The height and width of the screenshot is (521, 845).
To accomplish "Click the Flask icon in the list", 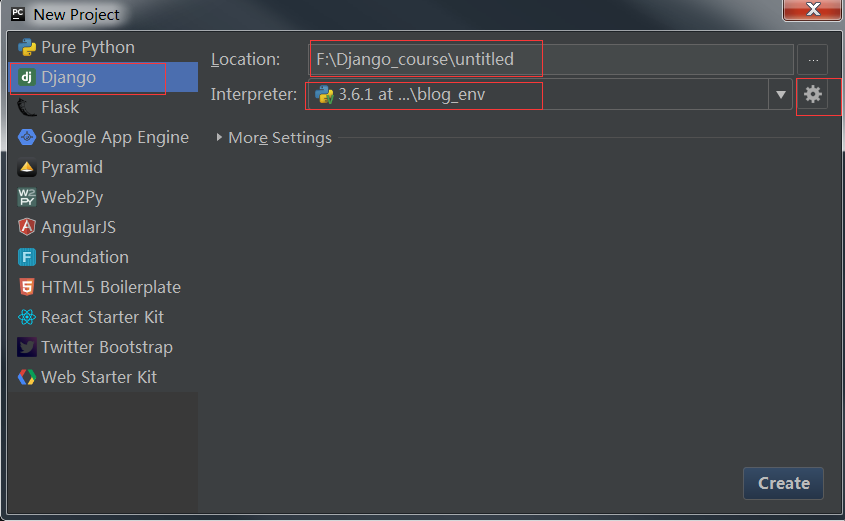I will coord(26,107).
